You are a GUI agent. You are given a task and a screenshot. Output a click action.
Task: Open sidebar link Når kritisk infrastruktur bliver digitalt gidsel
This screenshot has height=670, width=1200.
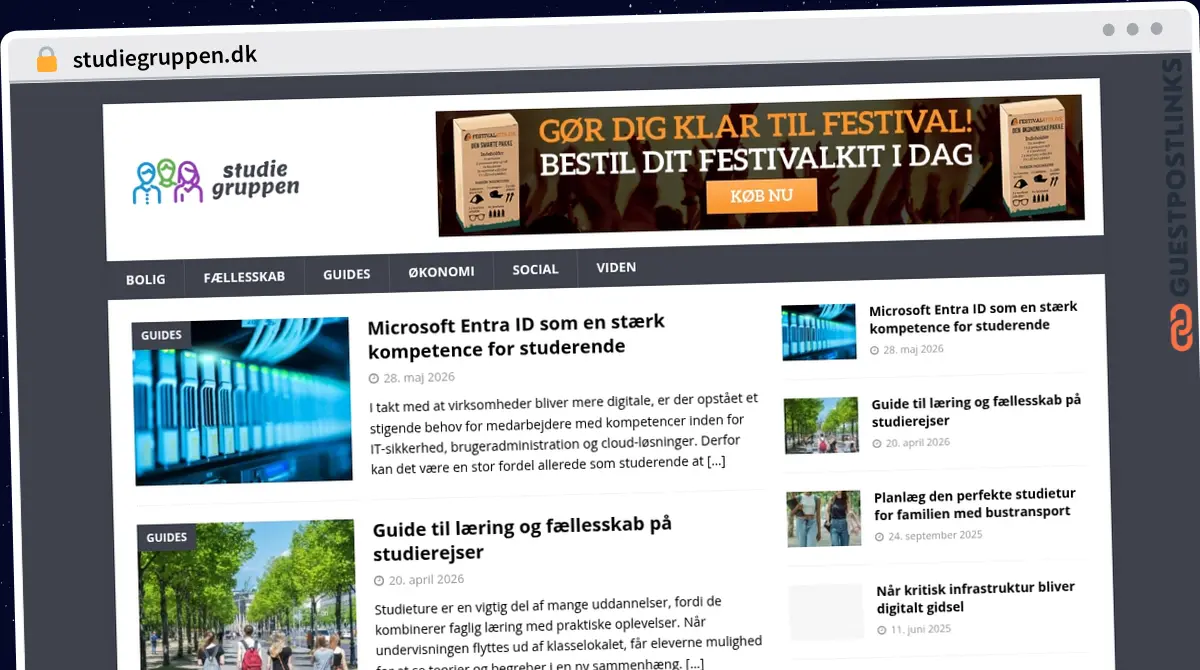pyautogui.click(x=976, y=597)
